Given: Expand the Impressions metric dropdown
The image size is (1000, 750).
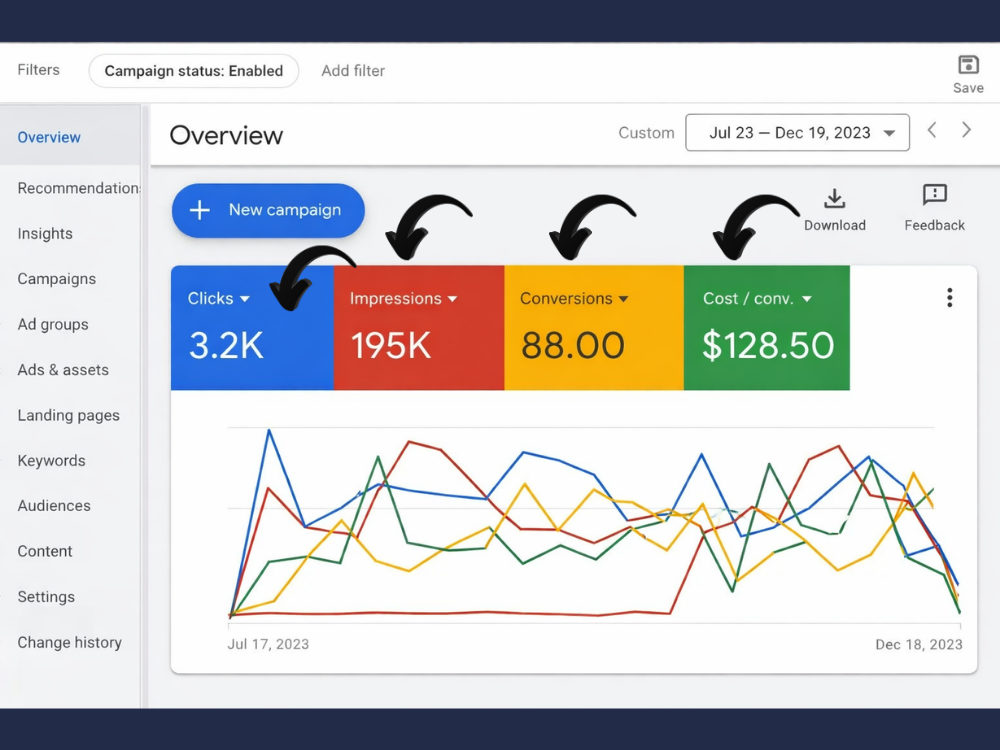Looking at the screenshot, I should (452, 298).
